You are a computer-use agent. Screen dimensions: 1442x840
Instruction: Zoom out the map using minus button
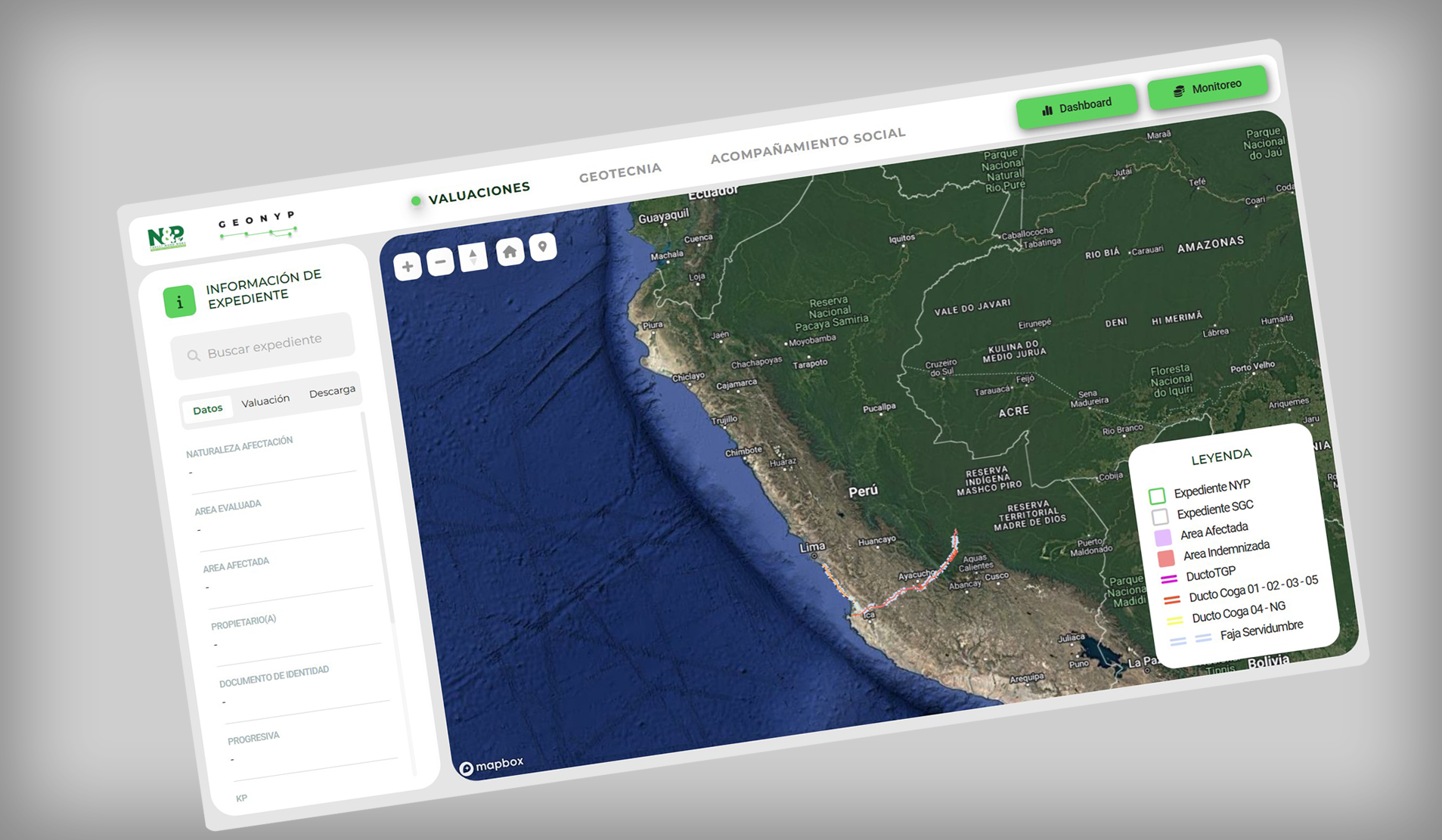tap(440, 262)
